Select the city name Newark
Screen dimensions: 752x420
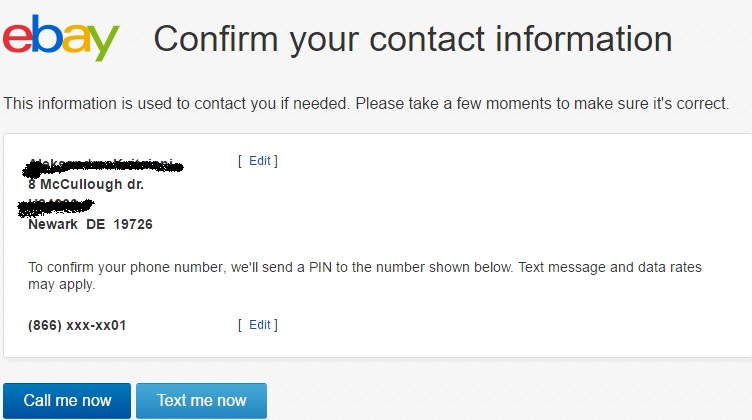point(53,224)
